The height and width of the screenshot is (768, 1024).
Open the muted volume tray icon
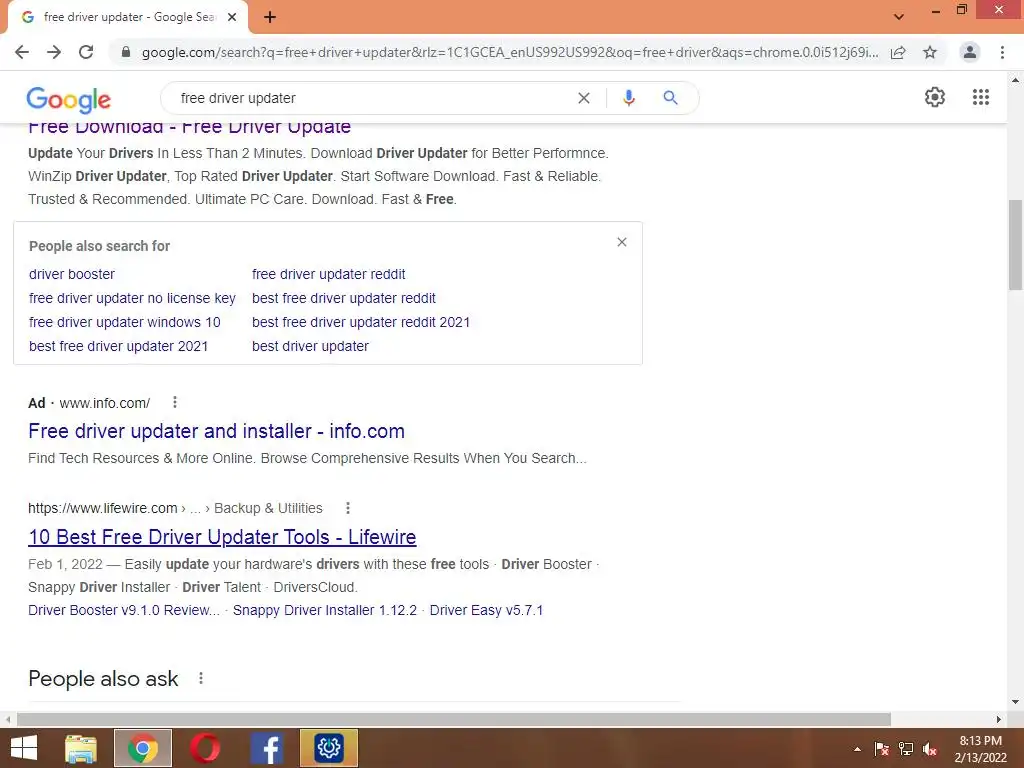coord(930,749)
